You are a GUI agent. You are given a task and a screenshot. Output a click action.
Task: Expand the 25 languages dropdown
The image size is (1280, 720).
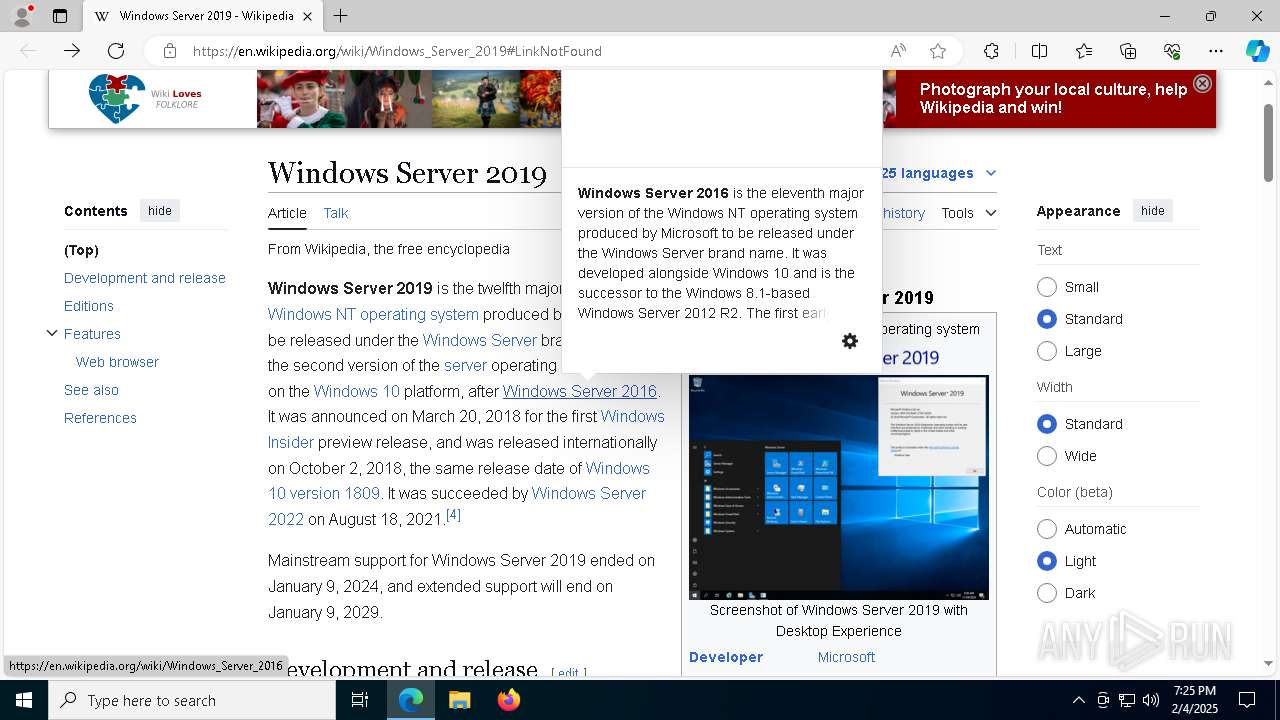[x=938, y=173]
